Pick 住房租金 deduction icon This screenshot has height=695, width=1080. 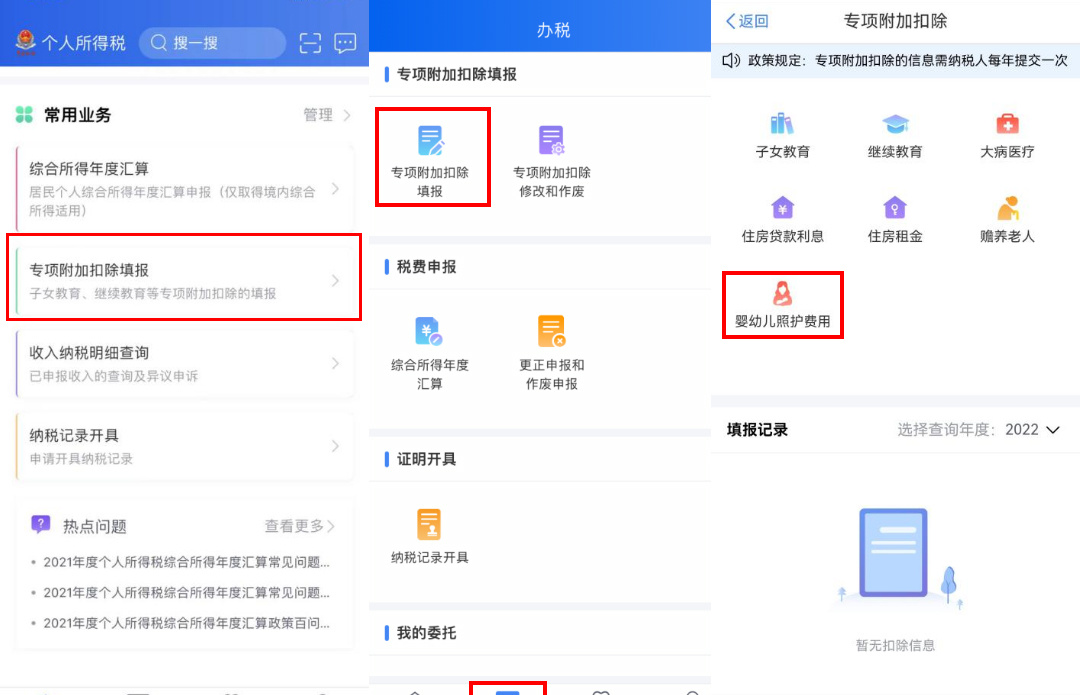[895, 209]
